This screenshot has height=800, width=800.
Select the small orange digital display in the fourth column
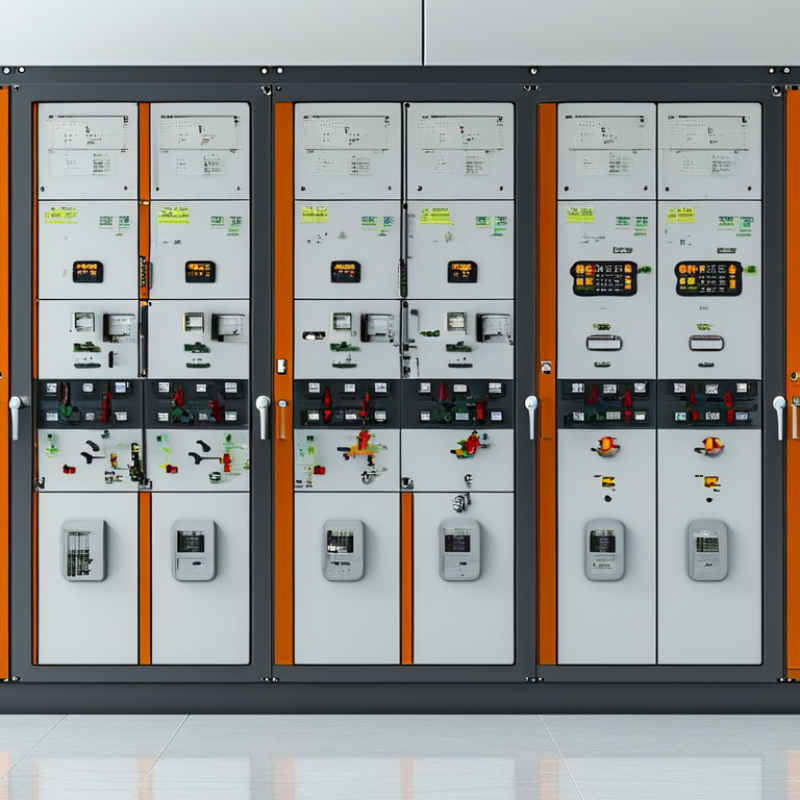tap(462, 271)
